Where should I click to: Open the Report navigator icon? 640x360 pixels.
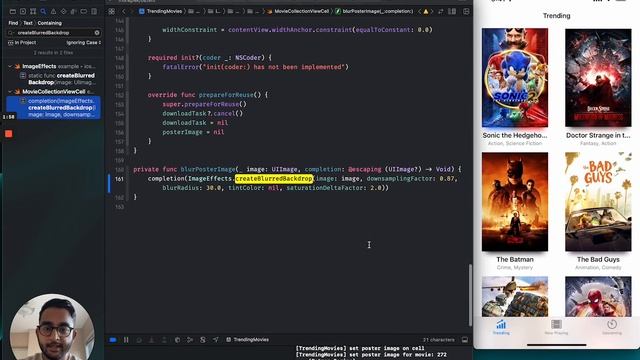tap(94, 11)
